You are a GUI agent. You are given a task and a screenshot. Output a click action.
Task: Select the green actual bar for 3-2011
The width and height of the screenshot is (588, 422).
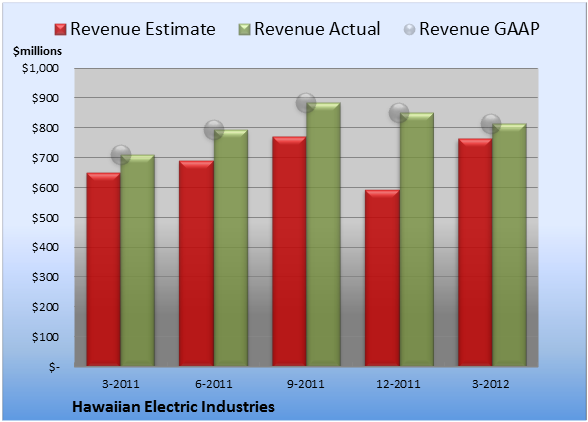tap(137, 260)
